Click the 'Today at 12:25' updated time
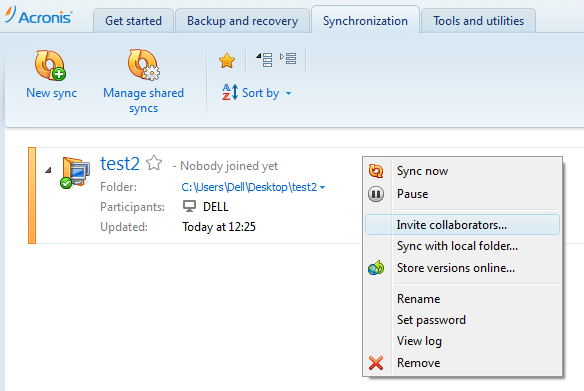 click(219, 227)
